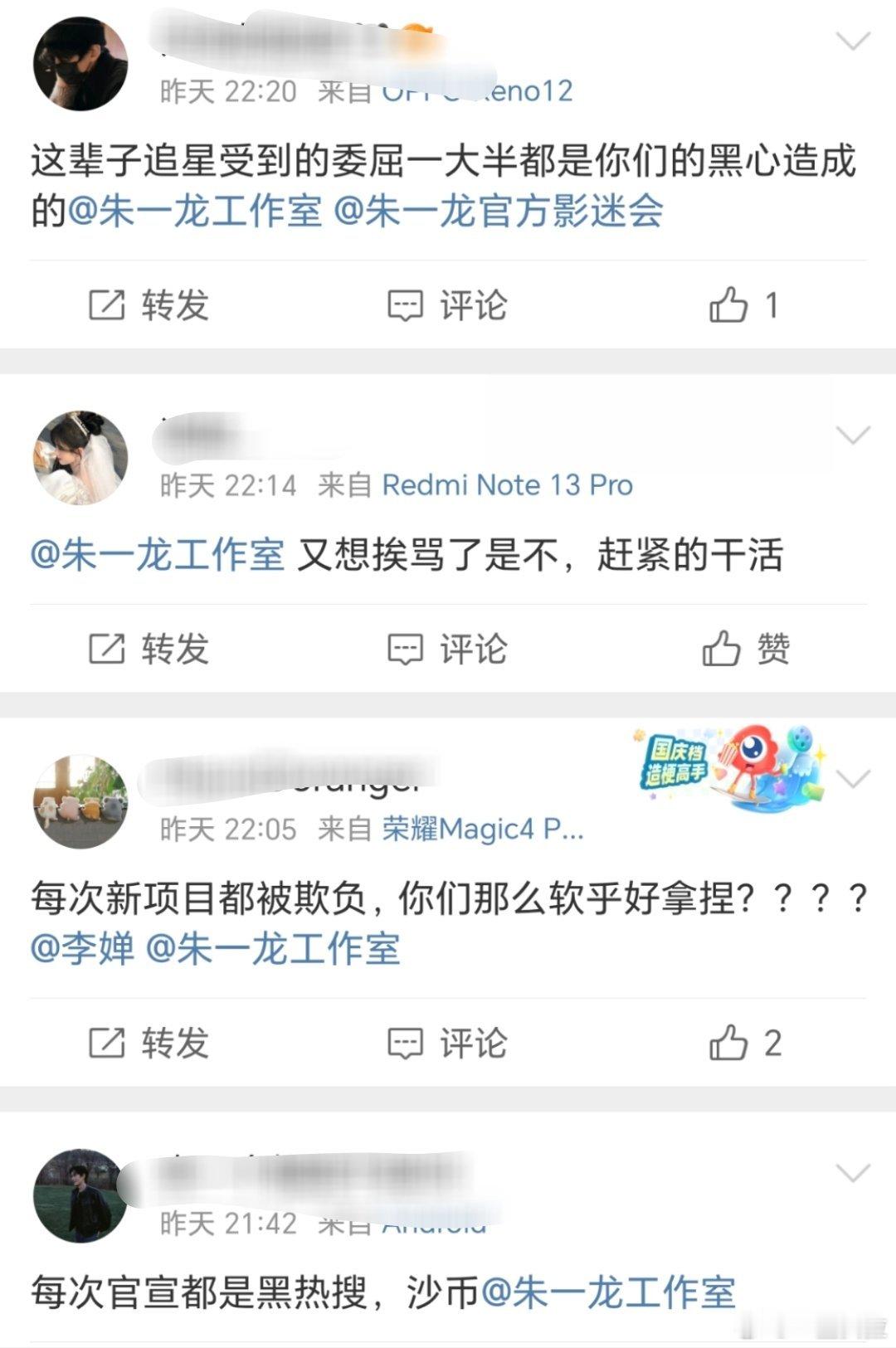Like the post with 2 likes
This screenshot has height=1348, width=896.
pyautogui.click(x=745, y=1043)
